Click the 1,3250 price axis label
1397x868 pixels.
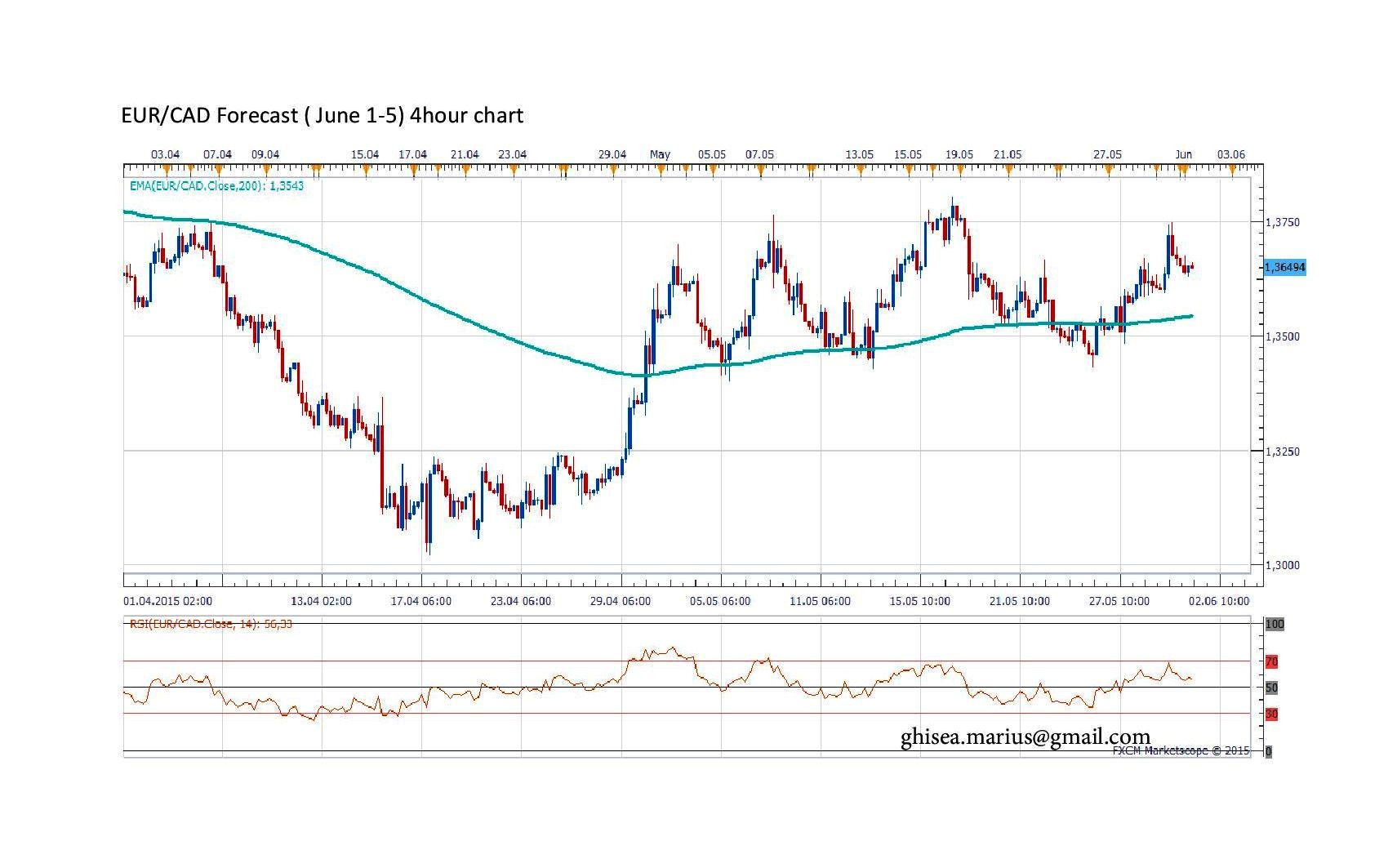pyautogui.click(x=1282, y=452)
